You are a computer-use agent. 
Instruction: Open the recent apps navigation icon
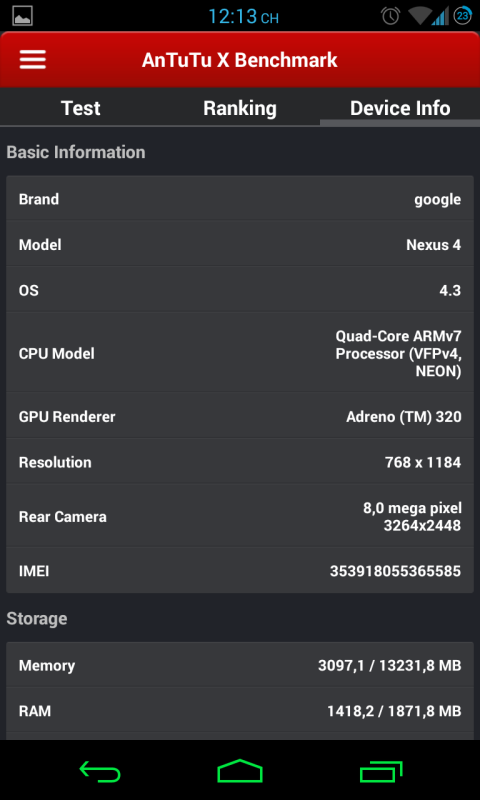pyautogui.click(x=381, y=771)
